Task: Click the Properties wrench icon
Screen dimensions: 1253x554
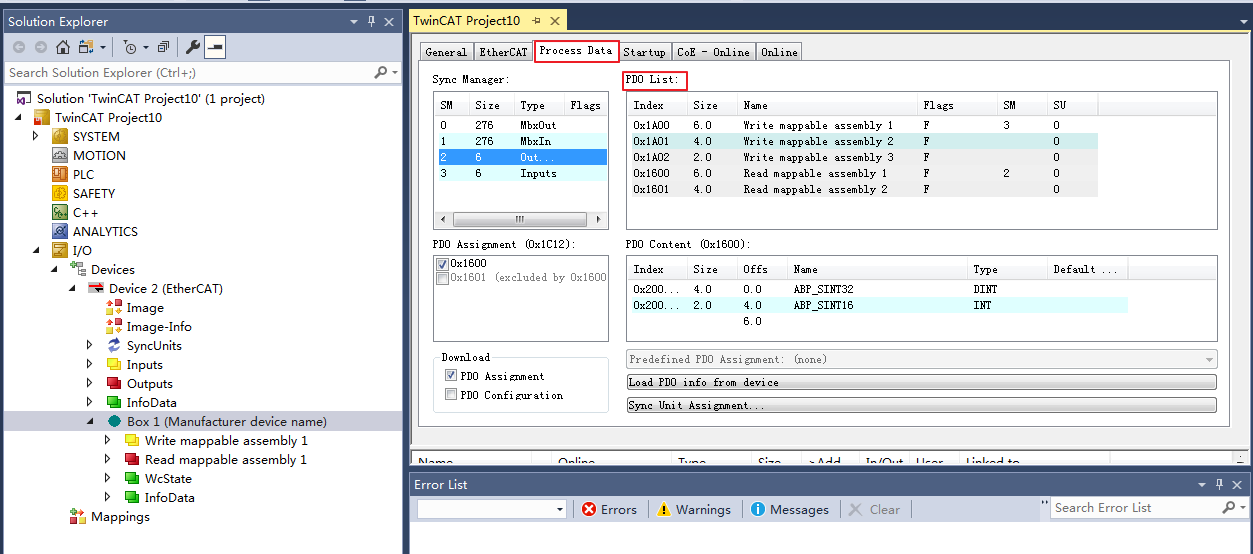Action: [193, 47]
